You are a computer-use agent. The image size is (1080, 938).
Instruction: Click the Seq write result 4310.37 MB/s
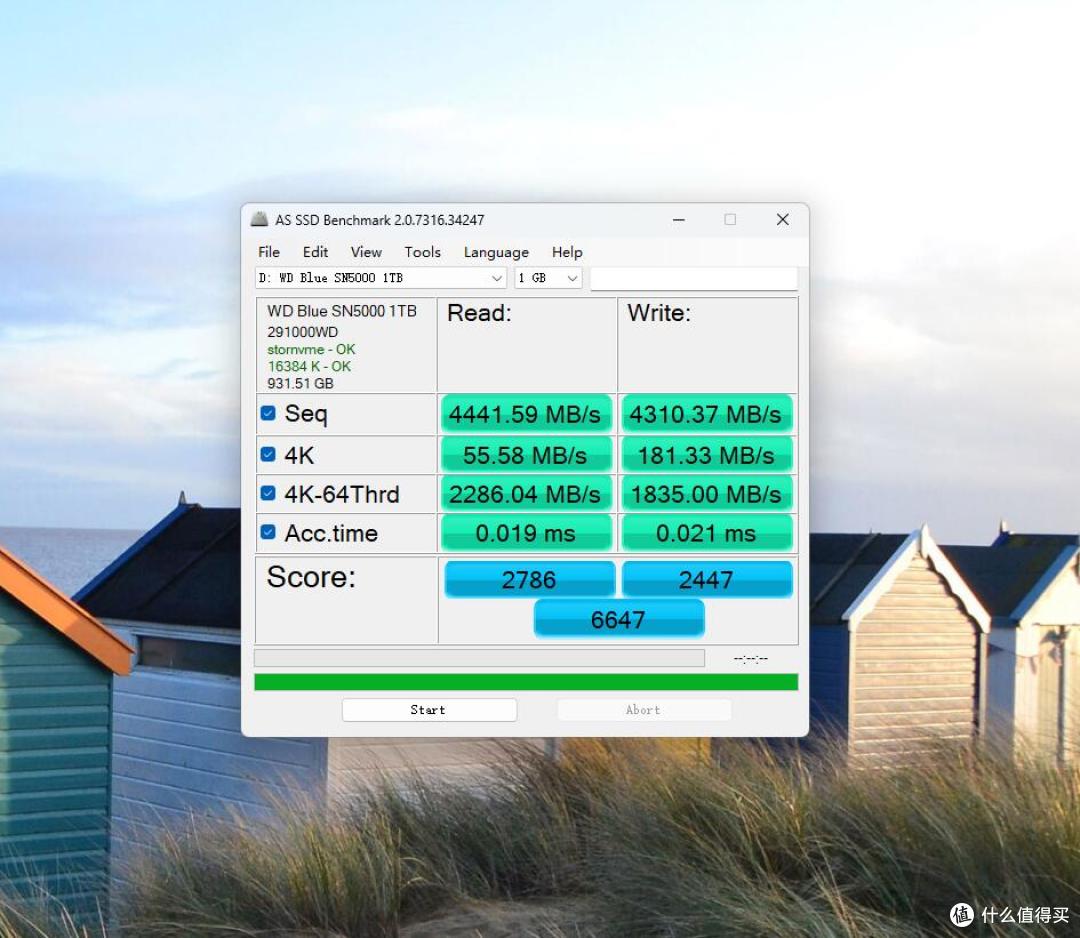click(x=706, y=414)
